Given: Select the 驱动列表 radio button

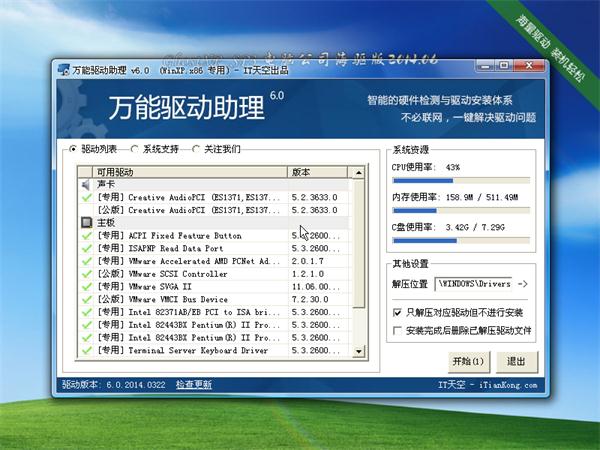Looking at the screenshot, I should click(x=73, y=150).
